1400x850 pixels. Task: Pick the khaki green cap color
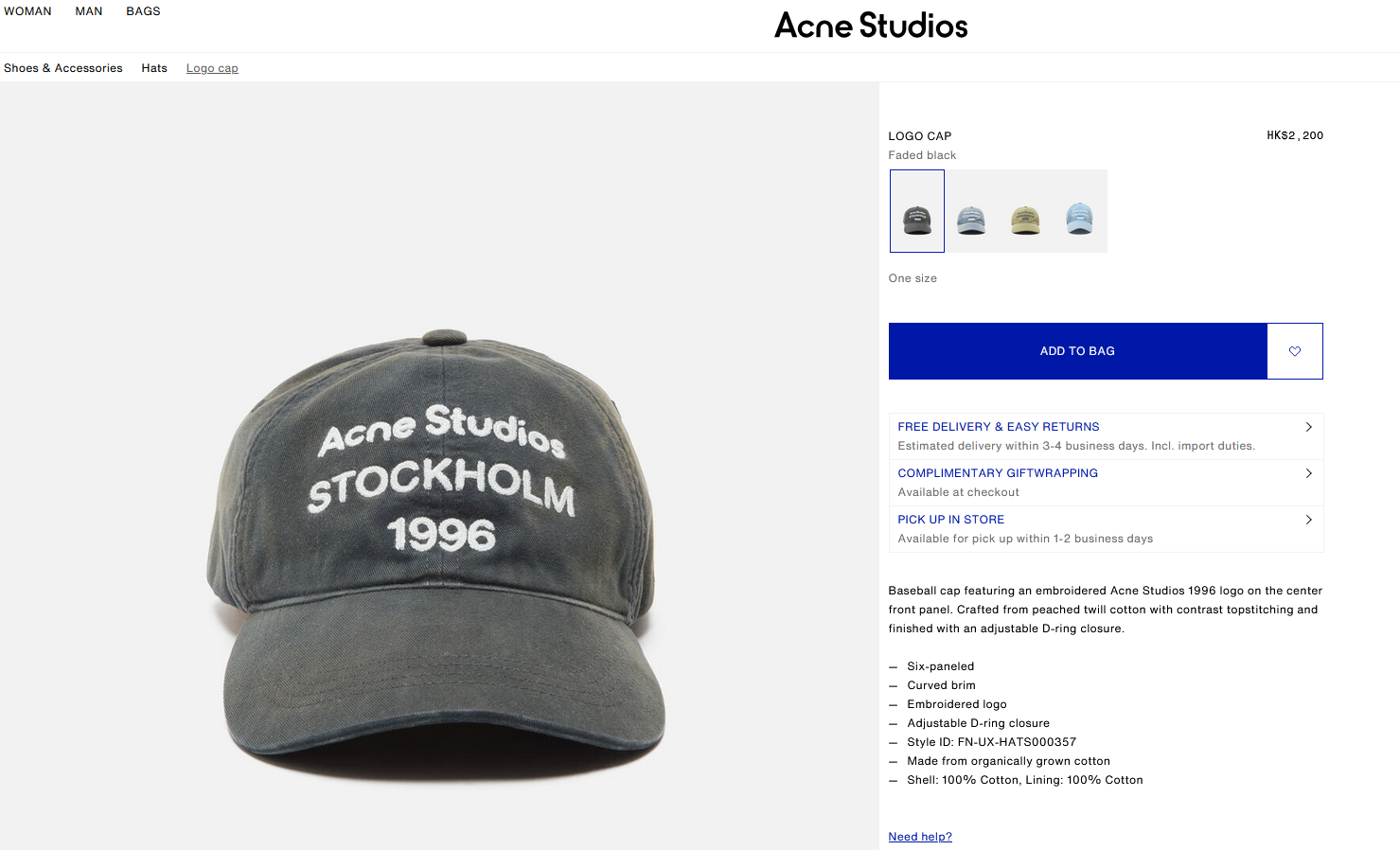tap(1025, 212)
